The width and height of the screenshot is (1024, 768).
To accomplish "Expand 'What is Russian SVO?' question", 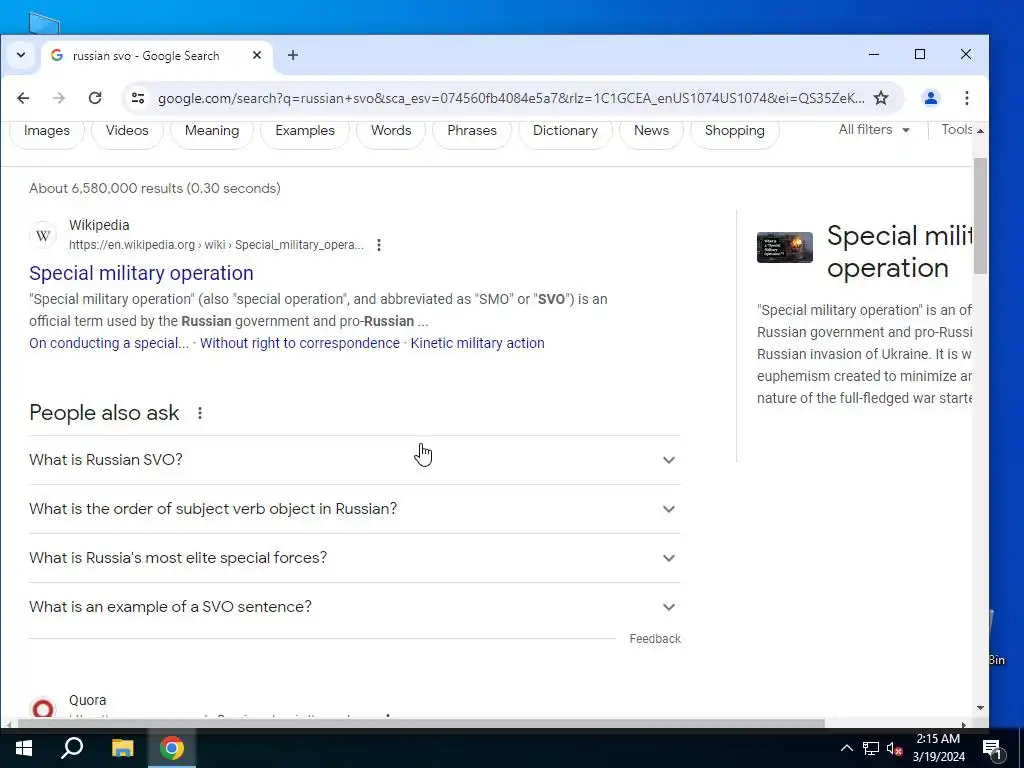I will tap(355, 460).
